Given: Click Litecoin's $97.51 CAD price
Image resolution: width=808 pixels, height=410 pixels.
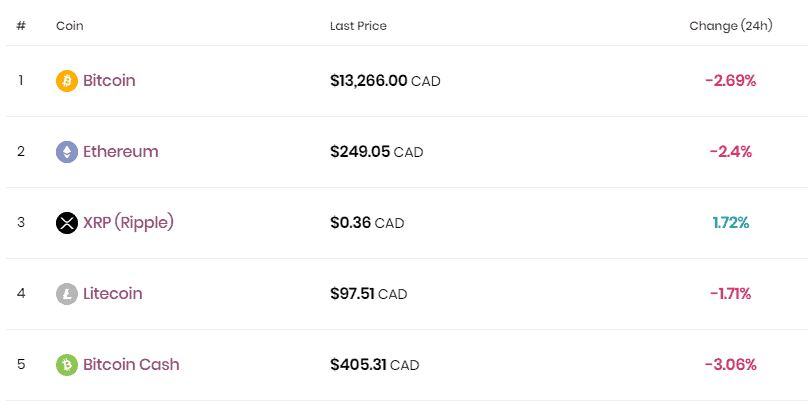Looking at the screenshot, I should (369, 294).
